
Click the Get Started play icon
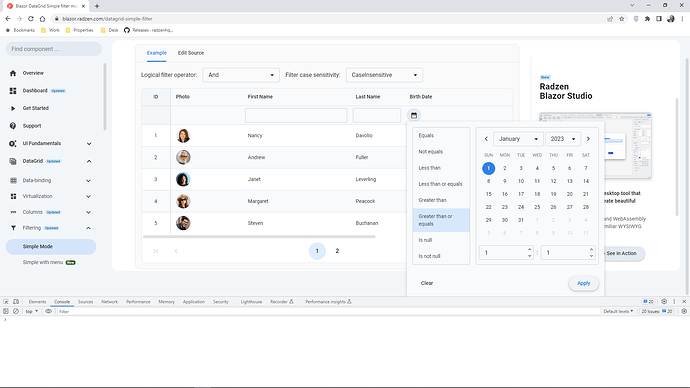tap(13, 108)
